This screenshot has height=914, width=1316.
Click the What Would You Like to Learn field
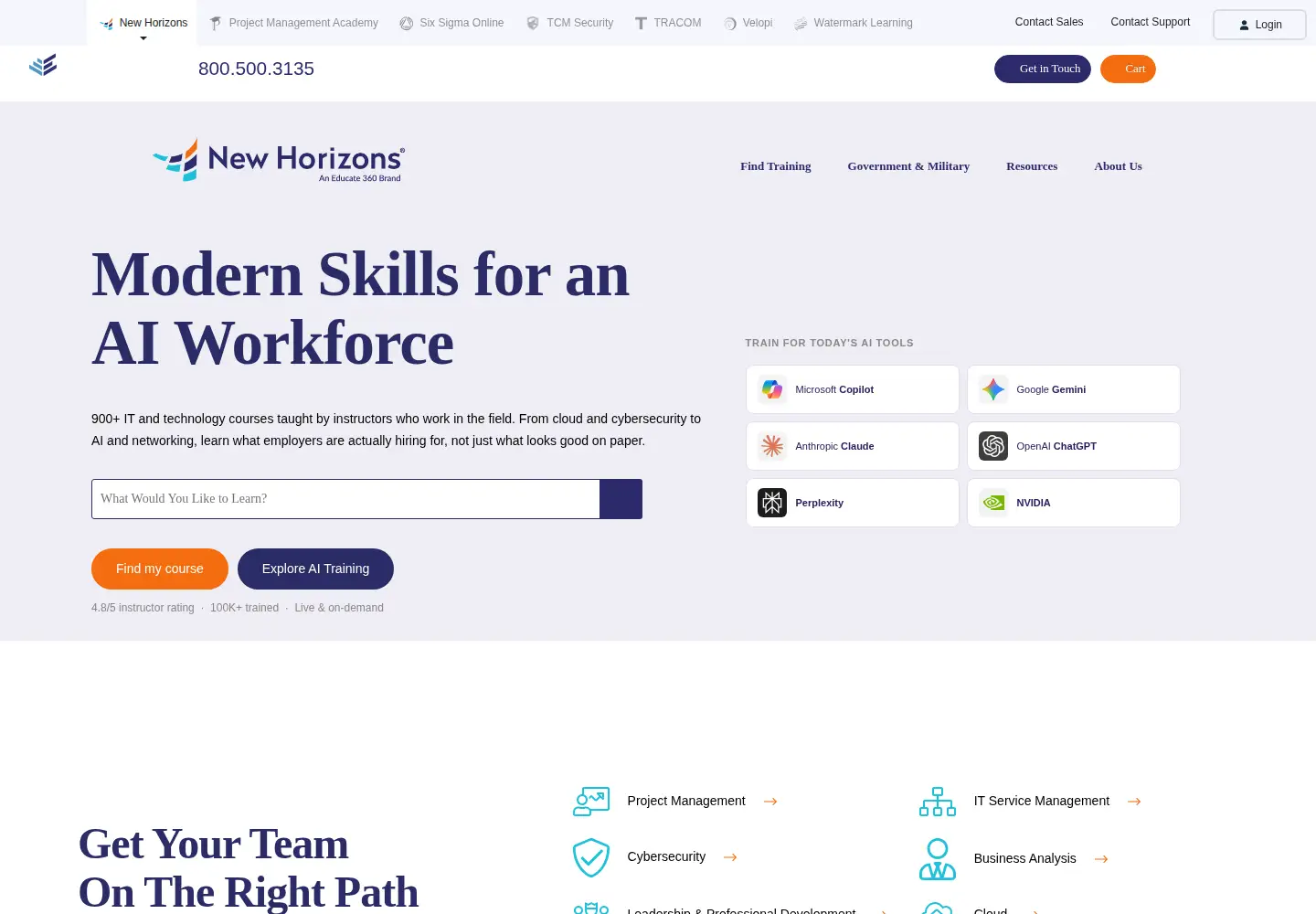click(345, 499)
